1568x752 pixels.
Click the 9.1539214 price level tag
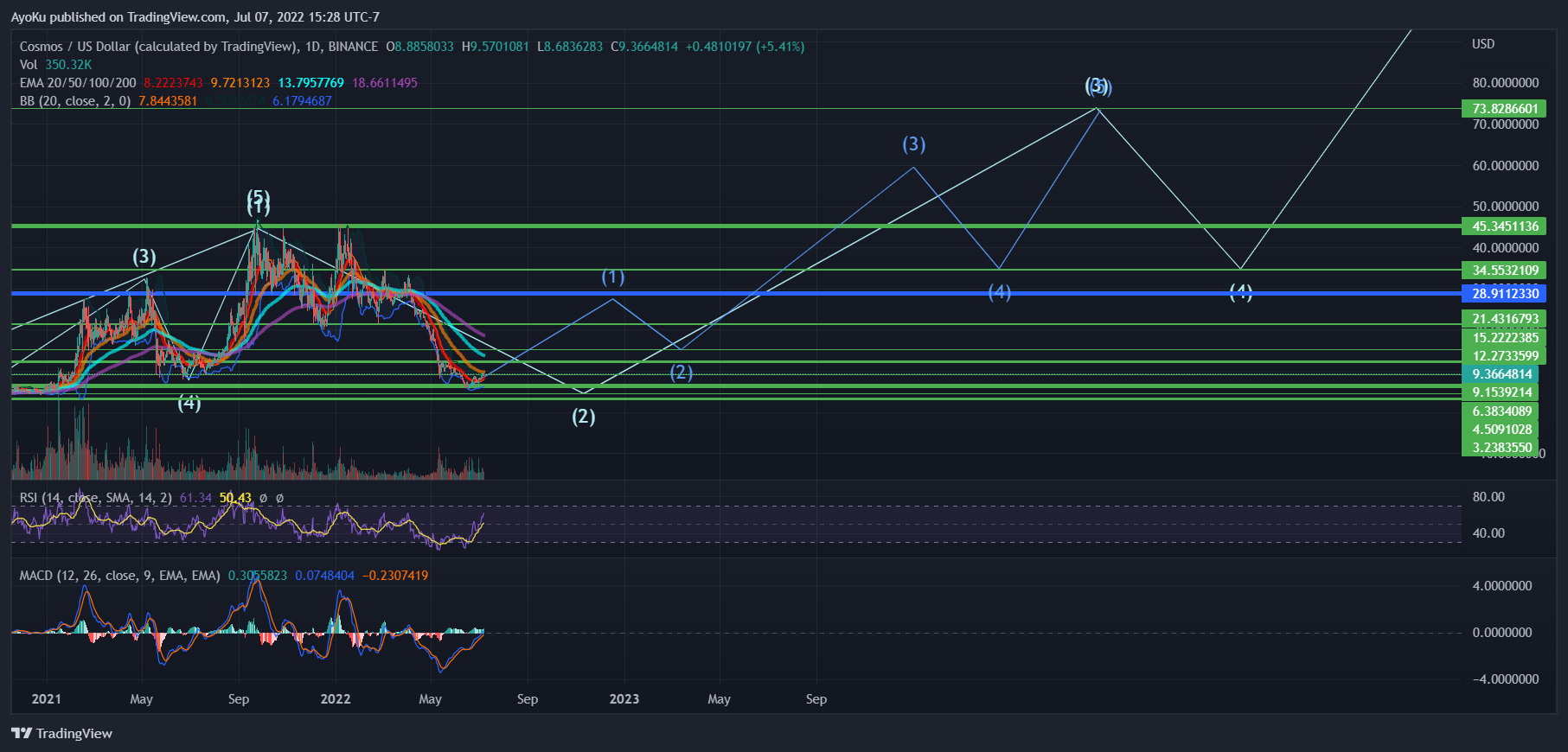[x=1501, y=392]
